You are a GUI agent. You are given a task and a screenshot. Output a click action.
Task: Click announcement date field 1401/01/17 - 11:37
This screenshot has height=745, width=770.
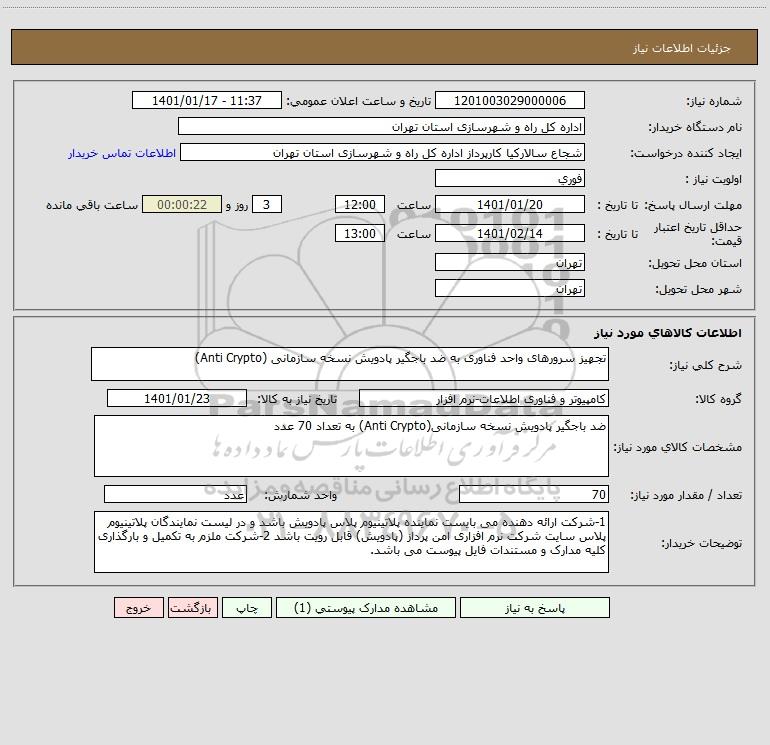(x=207, y=100)
